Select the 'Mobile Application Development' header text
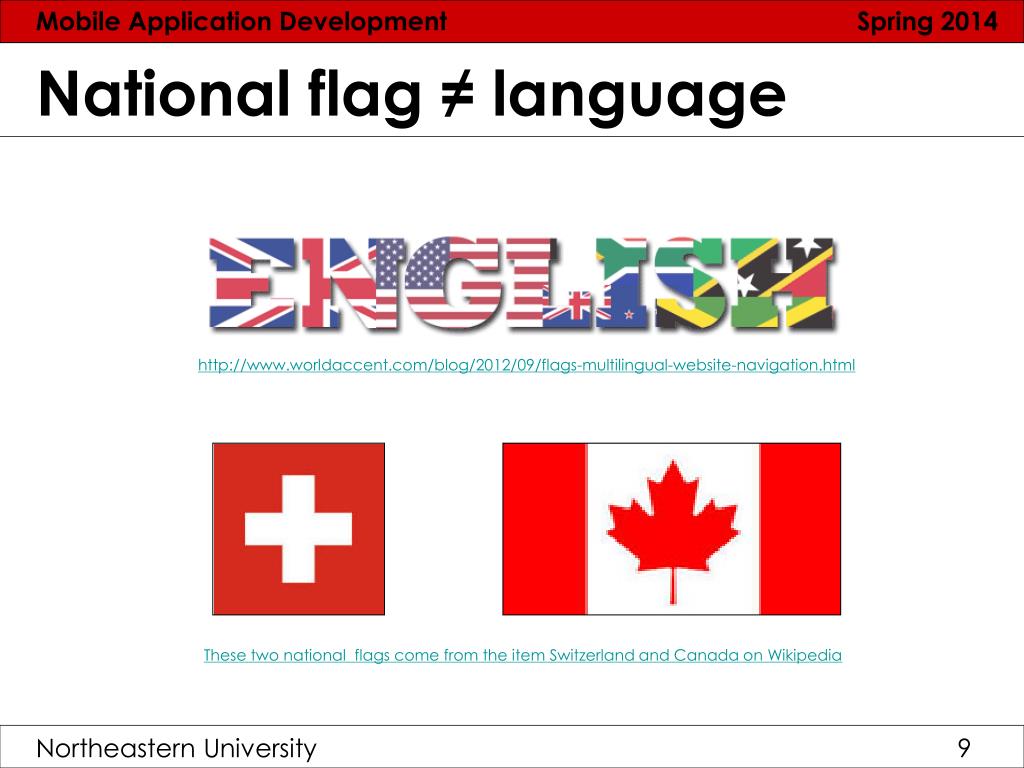The image size is (1024, 768). (x=242, y=22)
